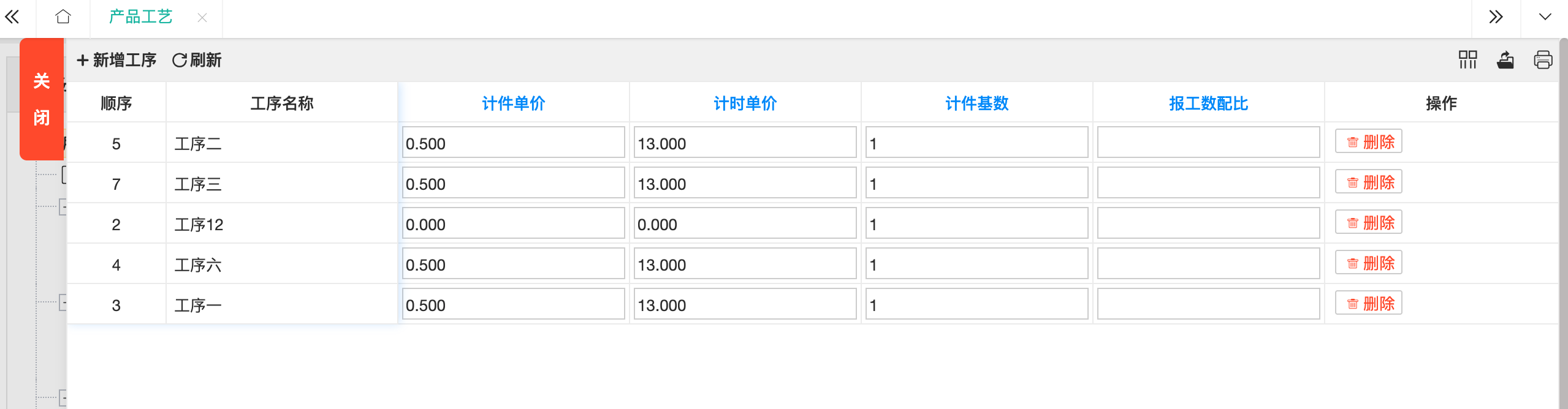
Task: Click the 报工数配比 column header
Action: click(1208, 103)
